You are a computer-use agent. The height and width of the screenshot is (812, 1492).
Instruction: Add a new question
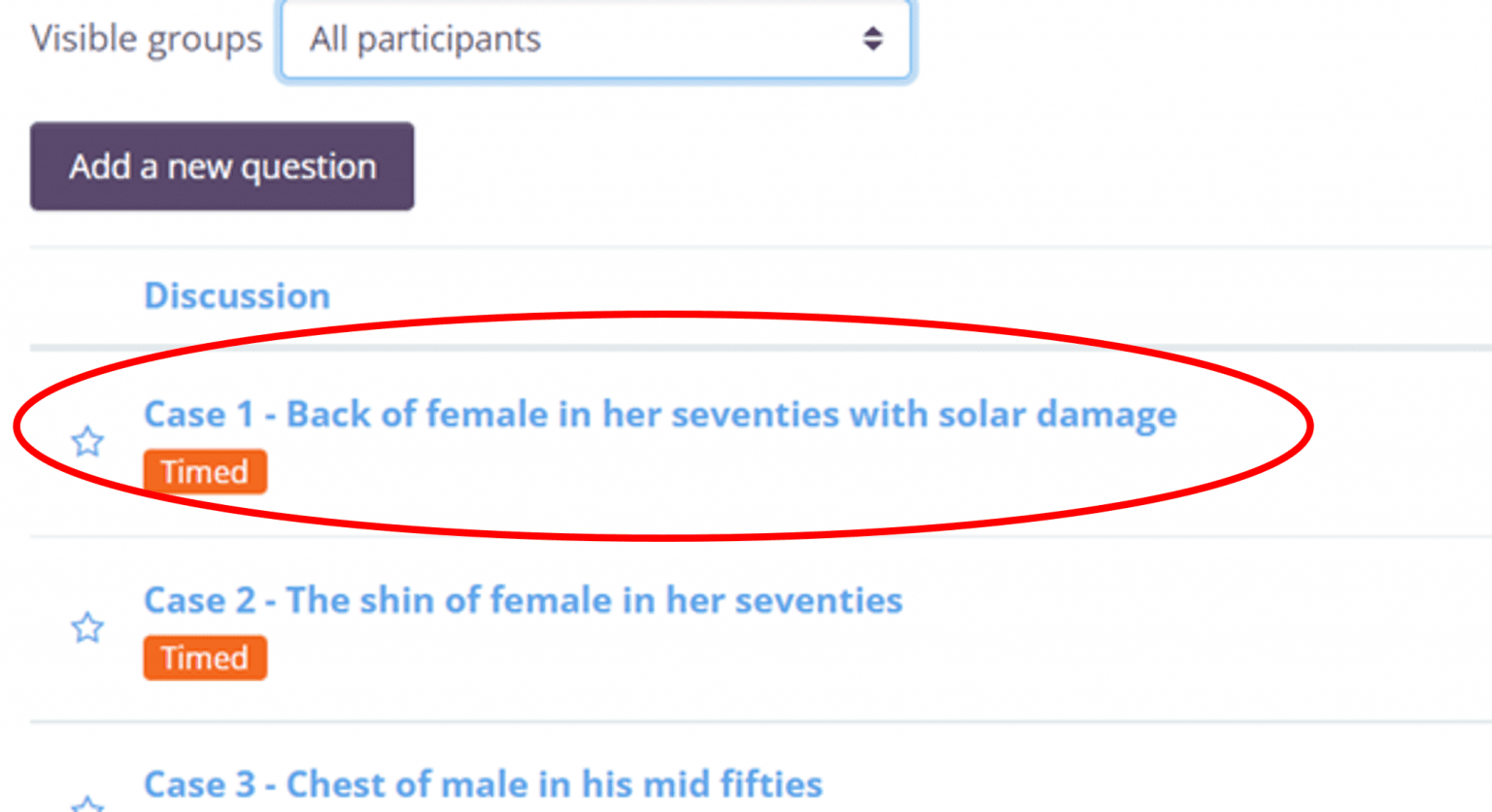[x=222, y=166]
